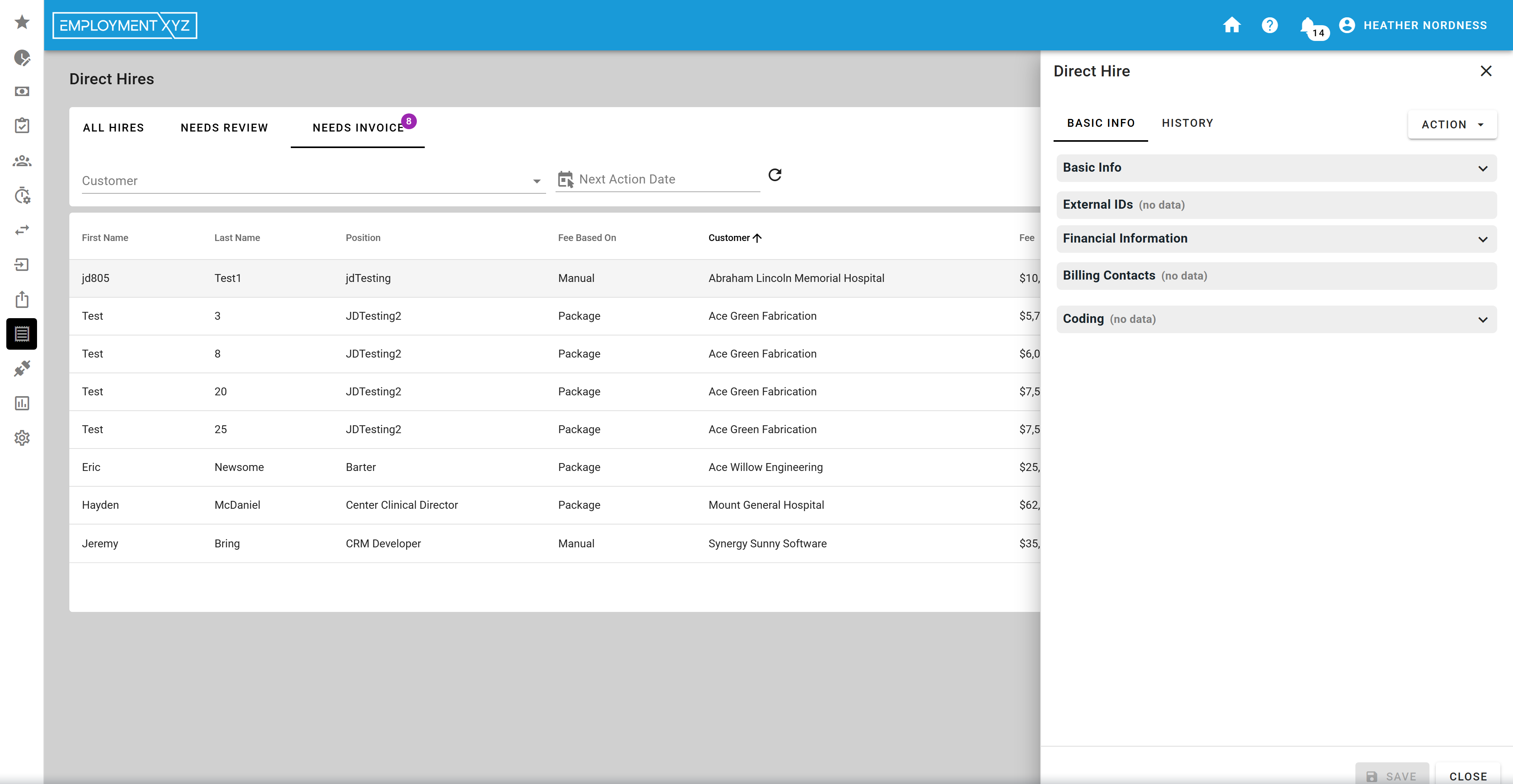Open Heather Nordness user menu

[1413, 25]
